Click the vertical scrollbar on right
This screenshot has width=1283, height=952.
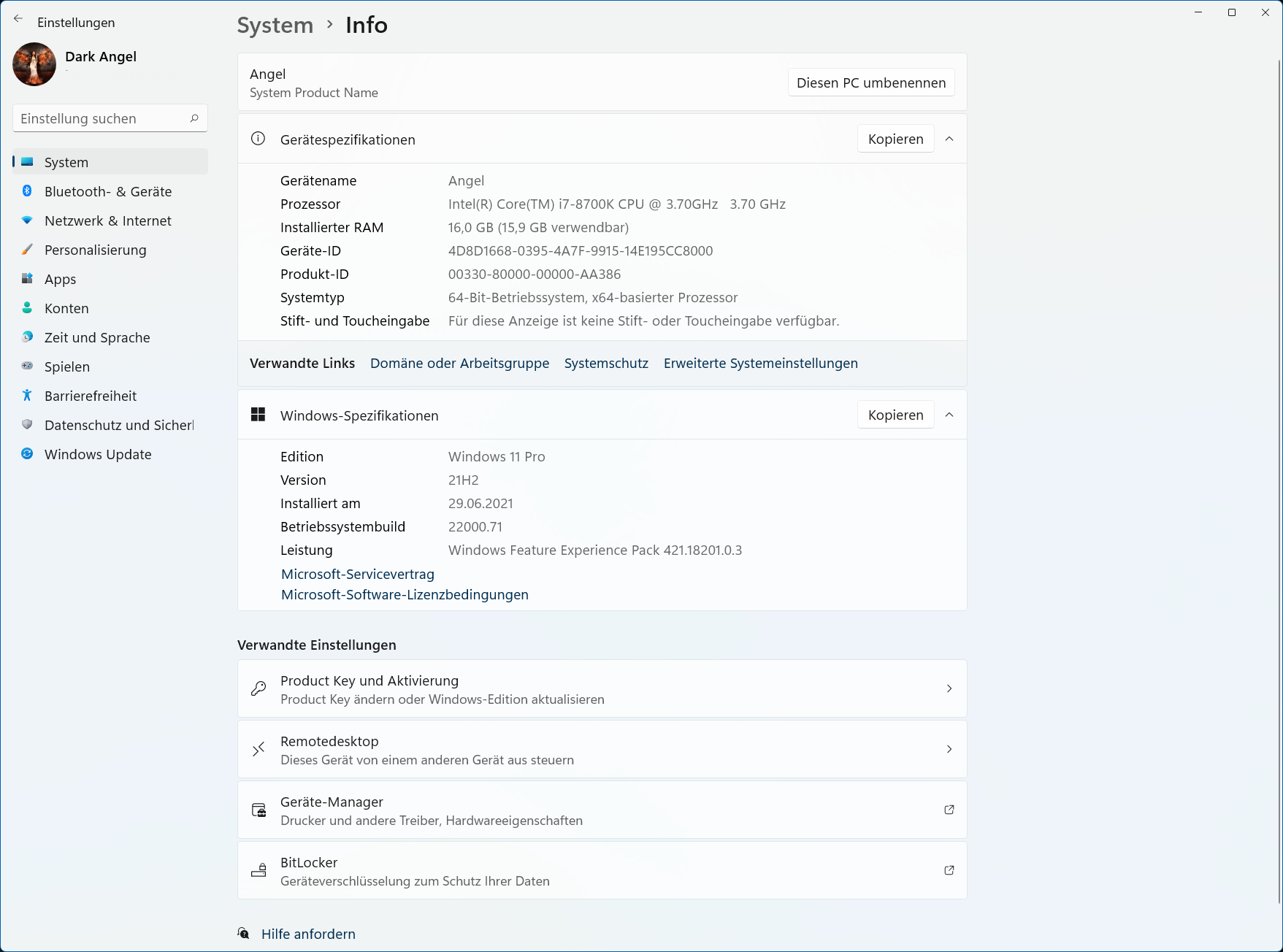pyautogui.click(x=1279, y=482)
